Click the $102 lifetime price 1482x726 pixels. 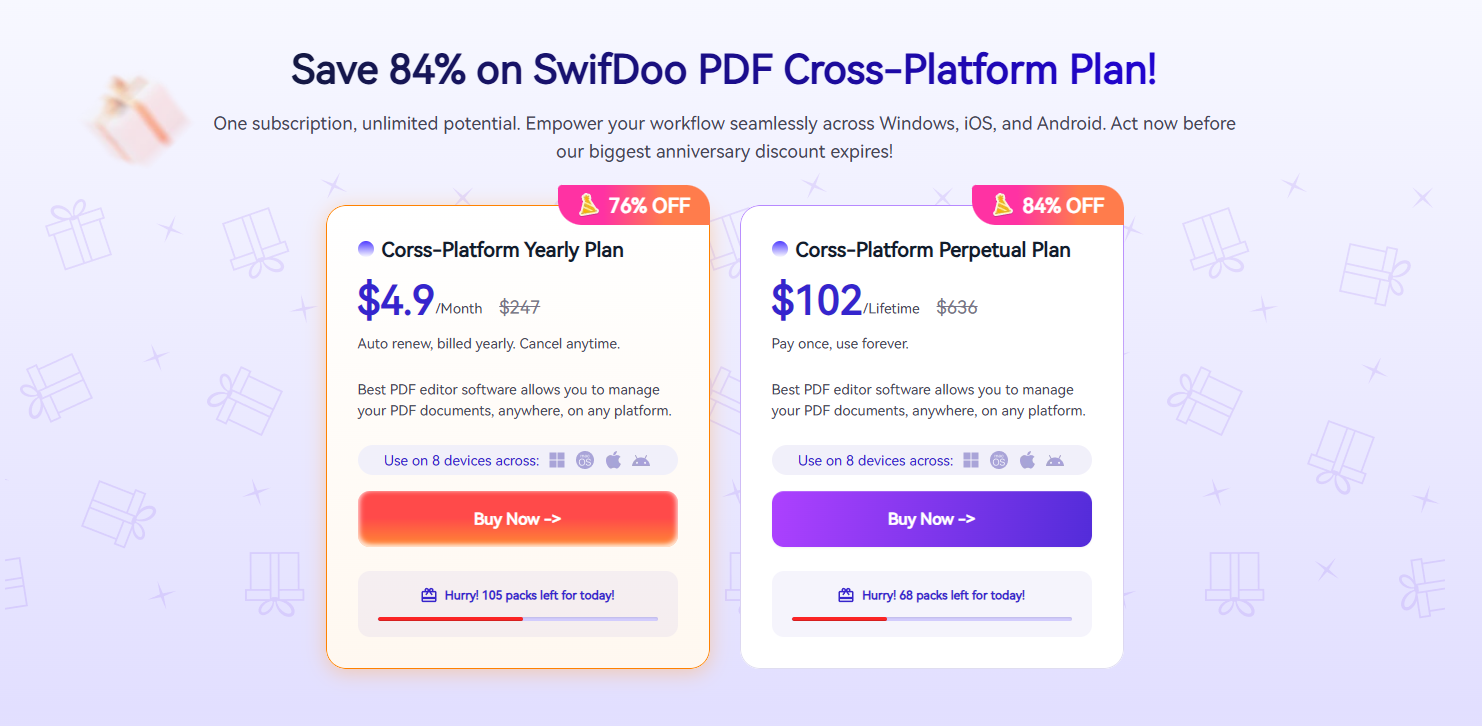[x=845, y=300]
